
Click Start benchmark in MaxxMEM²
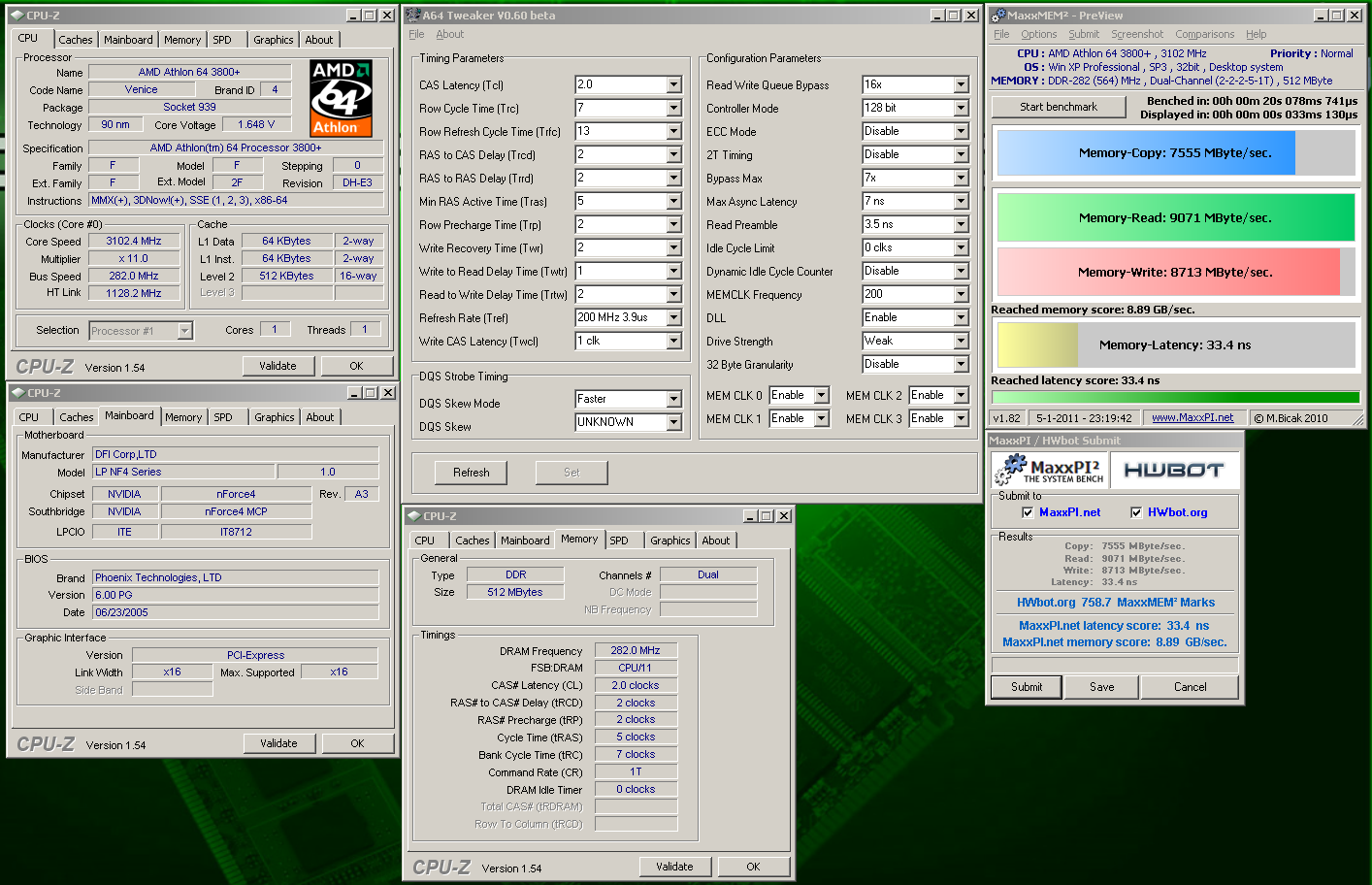click(1059, 107)
